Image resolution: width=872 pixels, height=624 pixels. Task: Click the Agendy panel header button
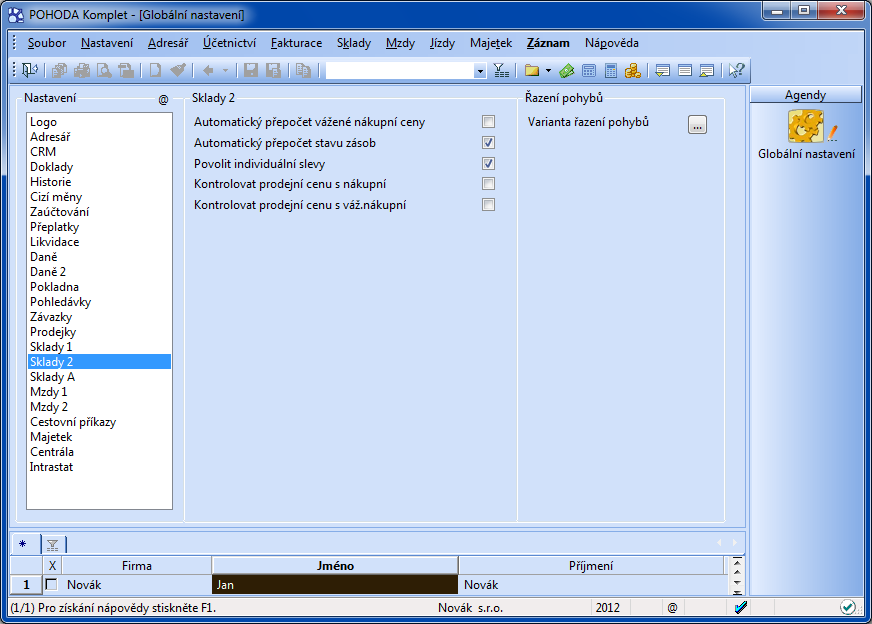point(805,95)
